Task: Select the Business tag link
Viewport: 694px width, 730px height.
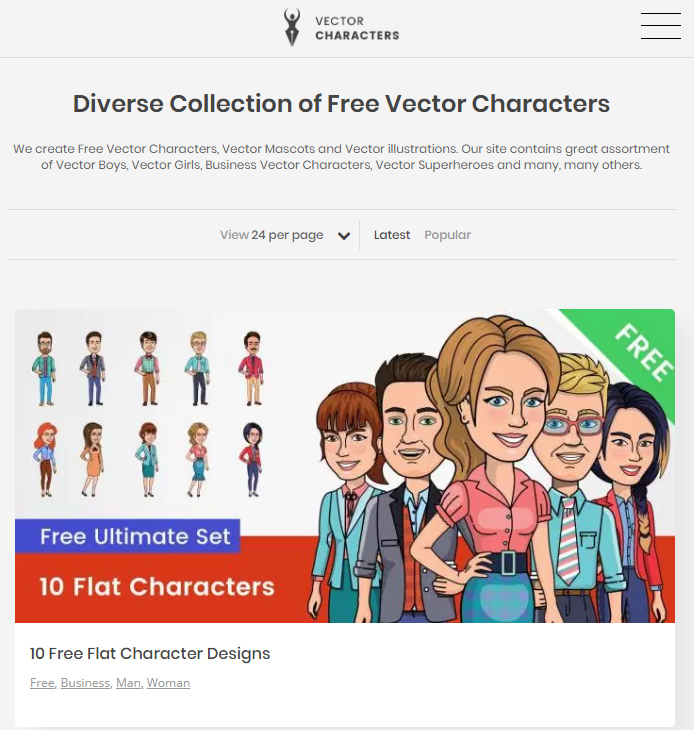Action: [85, 683]
